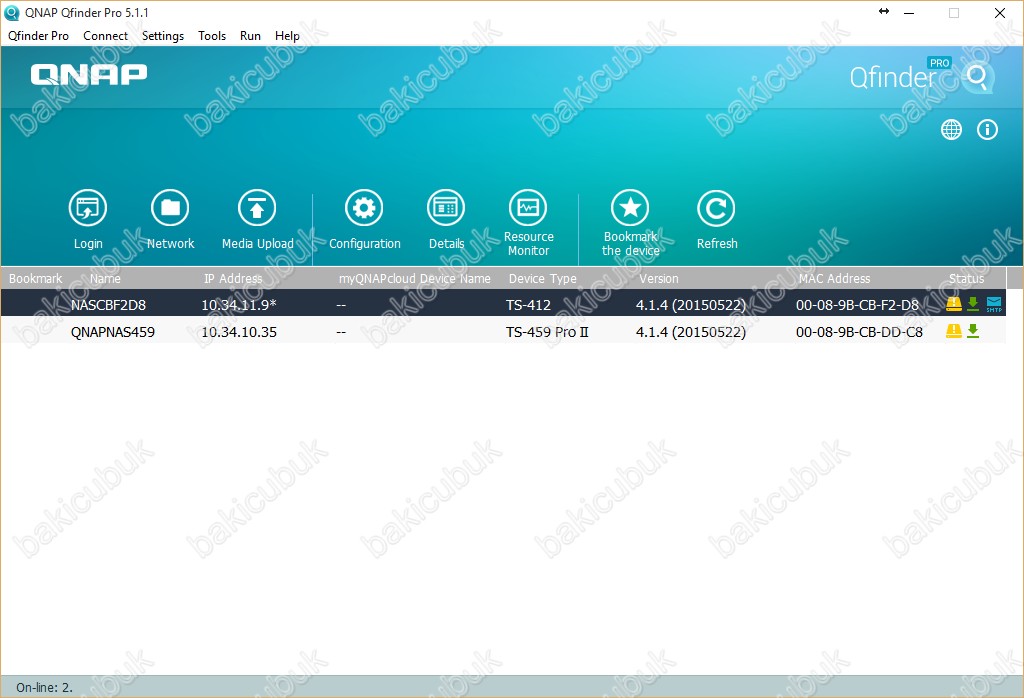Open the Help menu

287,36
